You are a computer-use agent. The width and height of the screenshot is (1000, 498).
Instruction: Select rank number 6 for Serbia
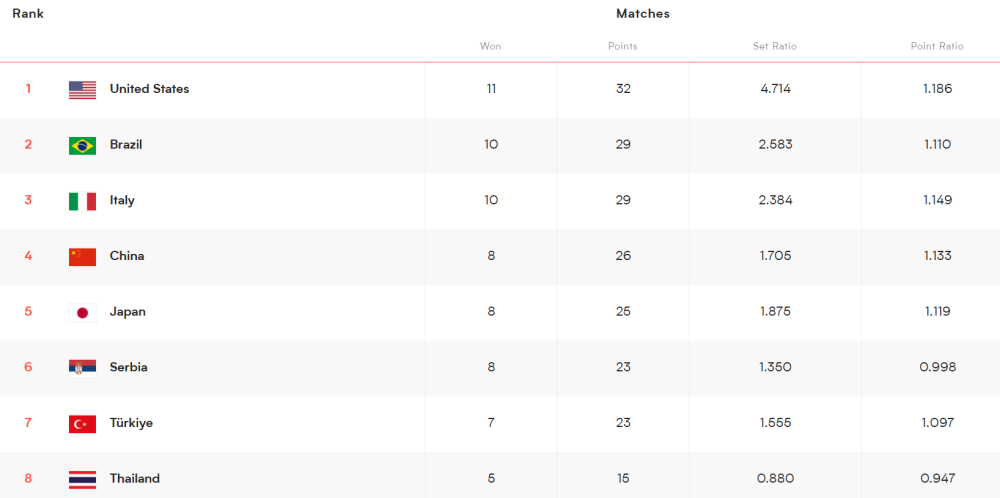(x=28, y=367)
